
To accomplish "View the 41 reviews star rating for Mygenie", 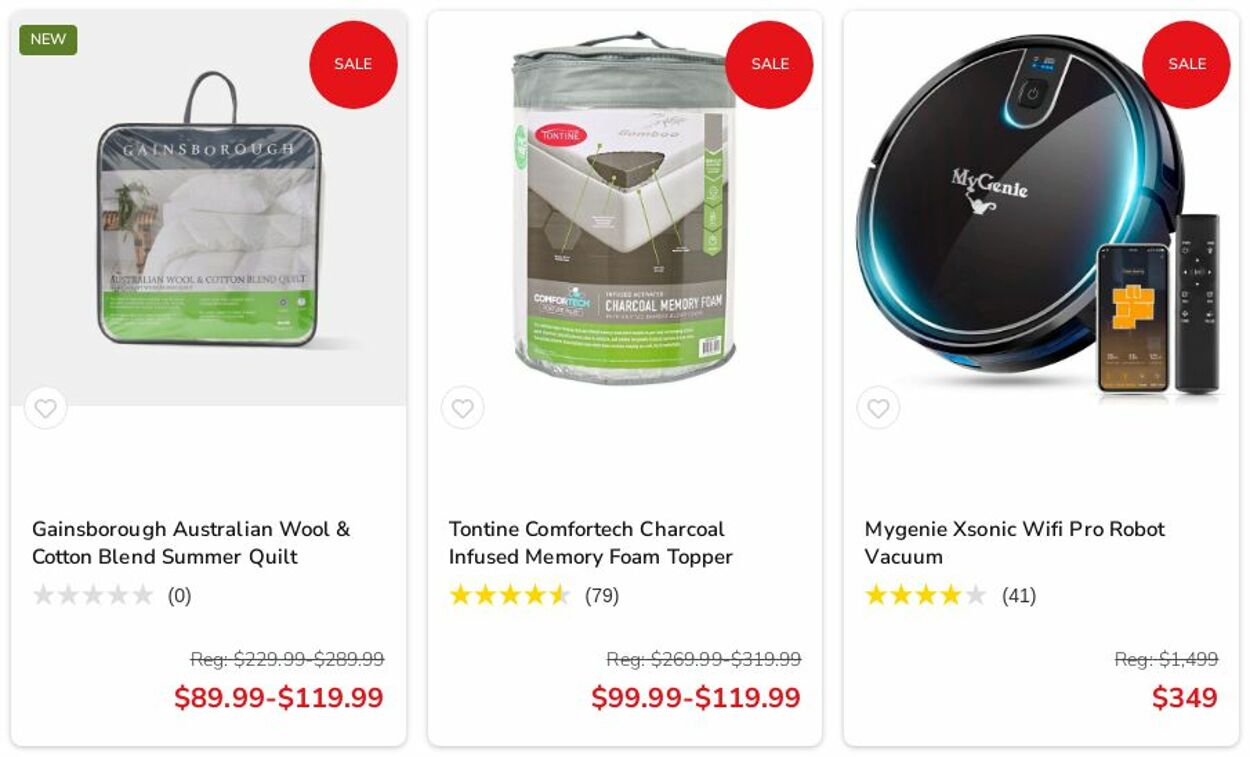I will (926, 596).
